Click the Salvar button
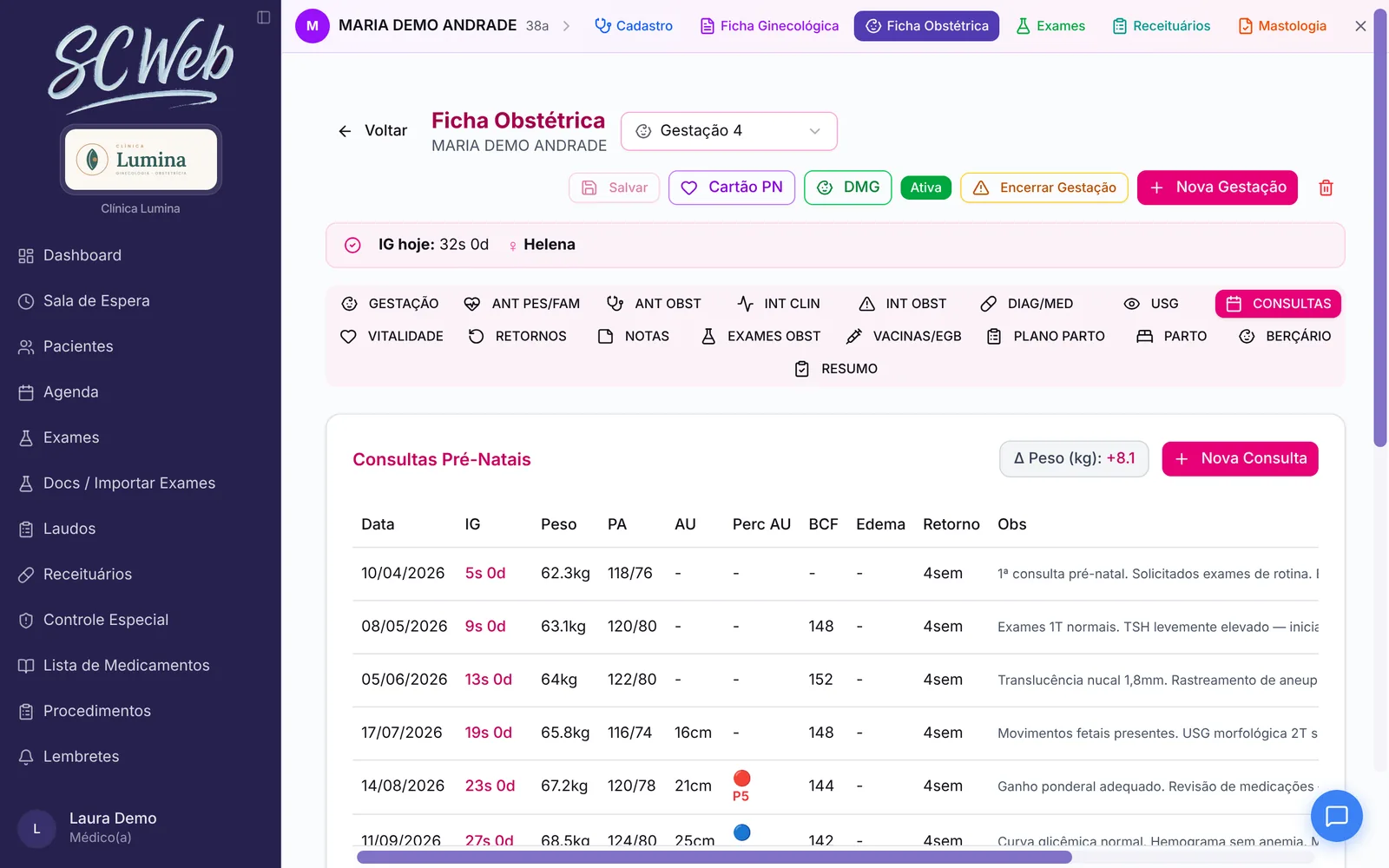 (x=615, y=187)
